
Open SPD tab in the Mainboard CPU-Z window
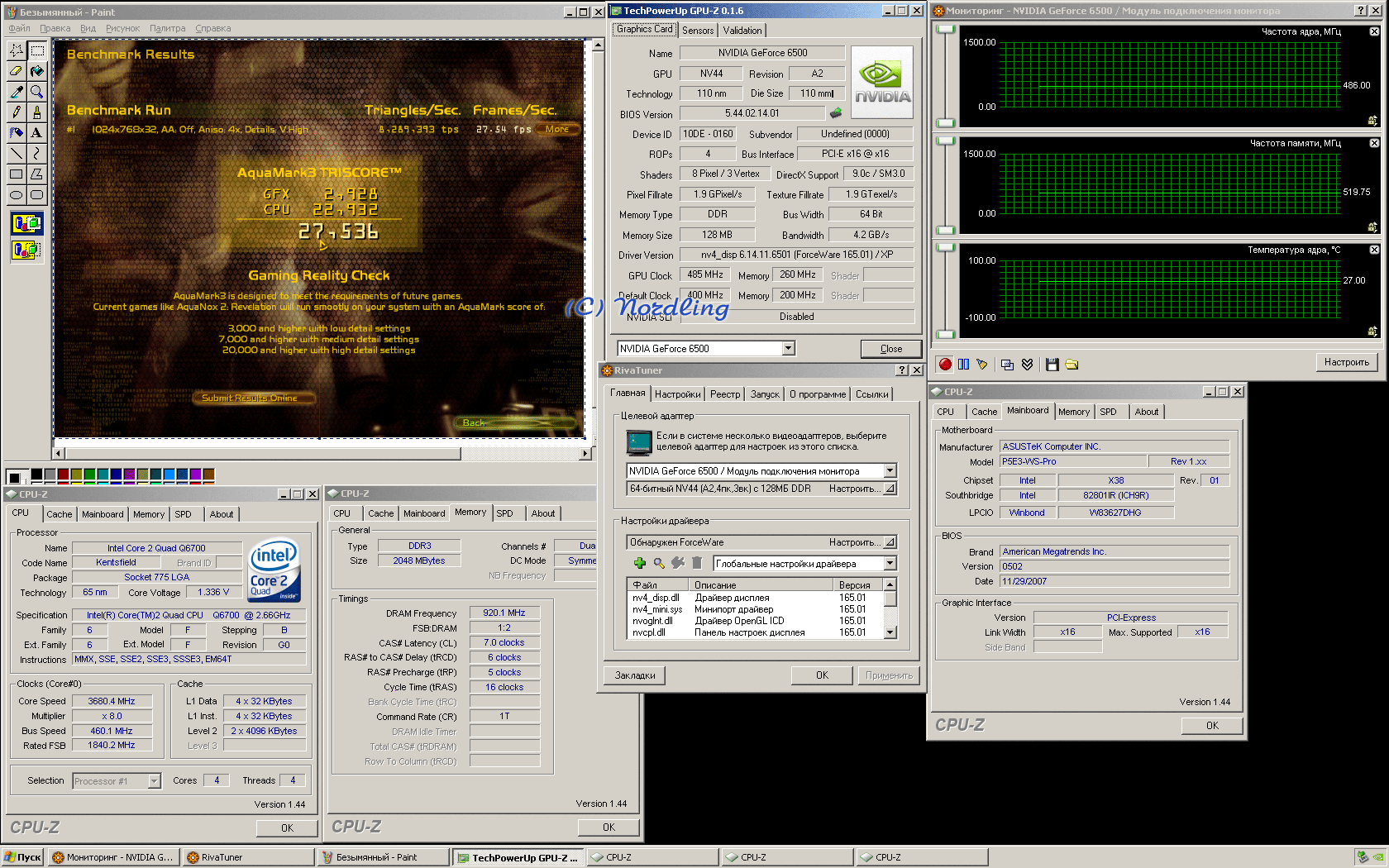coord(1108,412)
